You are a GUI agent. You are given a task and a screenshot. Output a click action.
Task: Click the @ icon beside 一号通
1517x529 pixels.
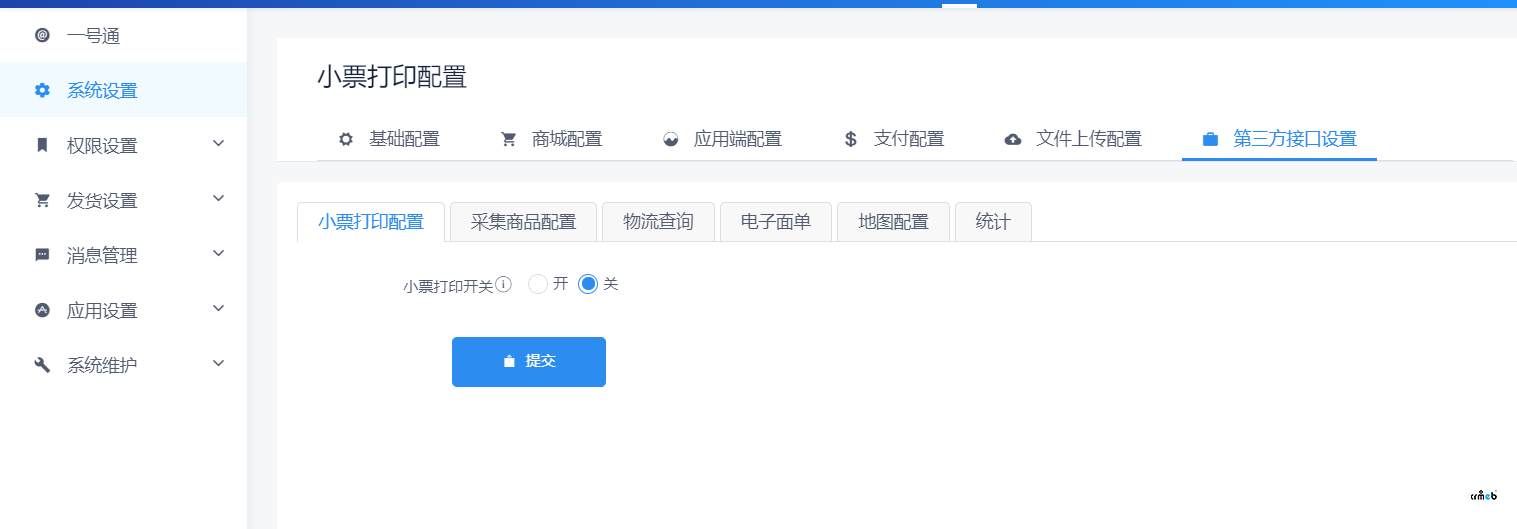(x=42, y=36)
